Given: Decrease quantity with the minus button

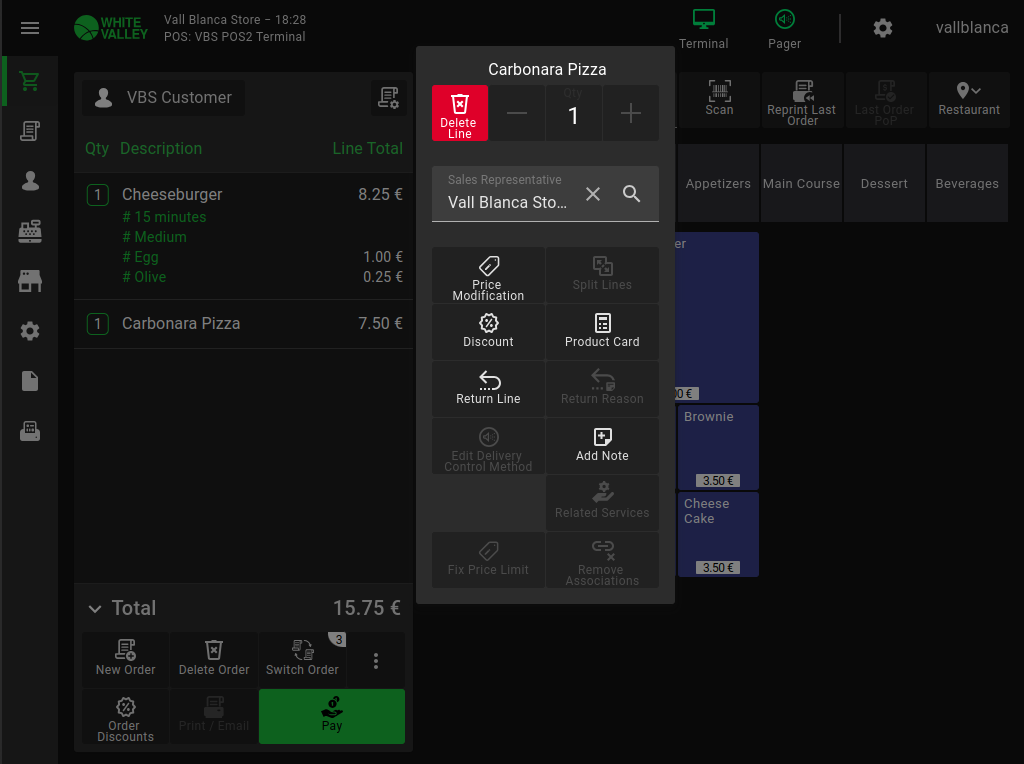Looking at the screenshot, I should 517,113.
